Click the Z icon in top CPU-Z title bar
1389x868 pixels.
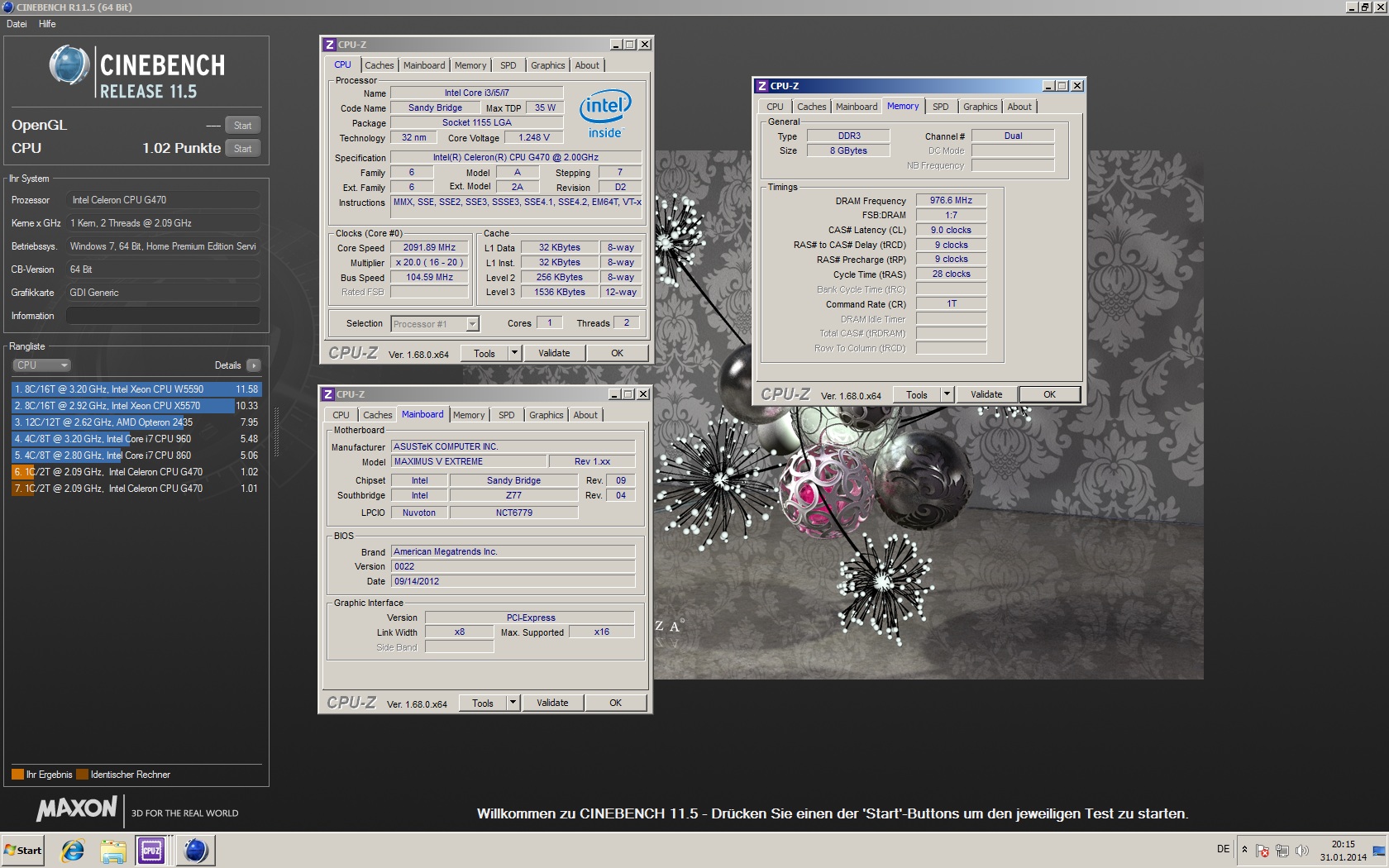[329, 45]
